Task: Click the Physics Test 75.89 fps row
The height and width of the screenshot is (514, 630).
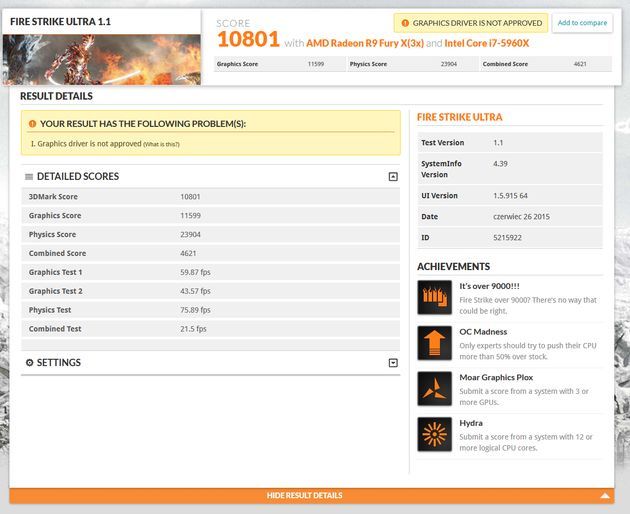Action: coord(211,310)
